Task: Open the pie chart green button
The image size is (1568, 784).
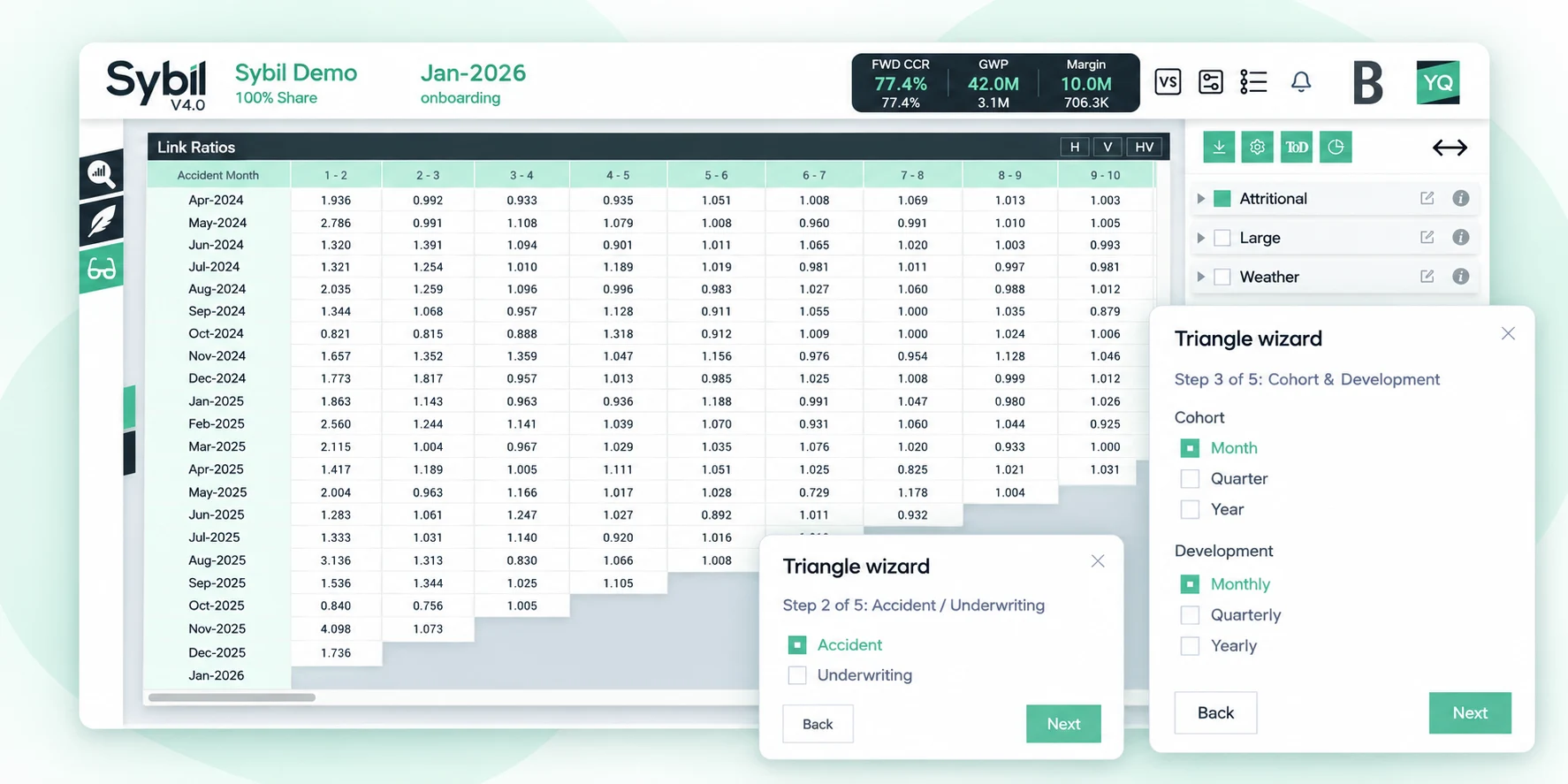Action: [1336, 148]
